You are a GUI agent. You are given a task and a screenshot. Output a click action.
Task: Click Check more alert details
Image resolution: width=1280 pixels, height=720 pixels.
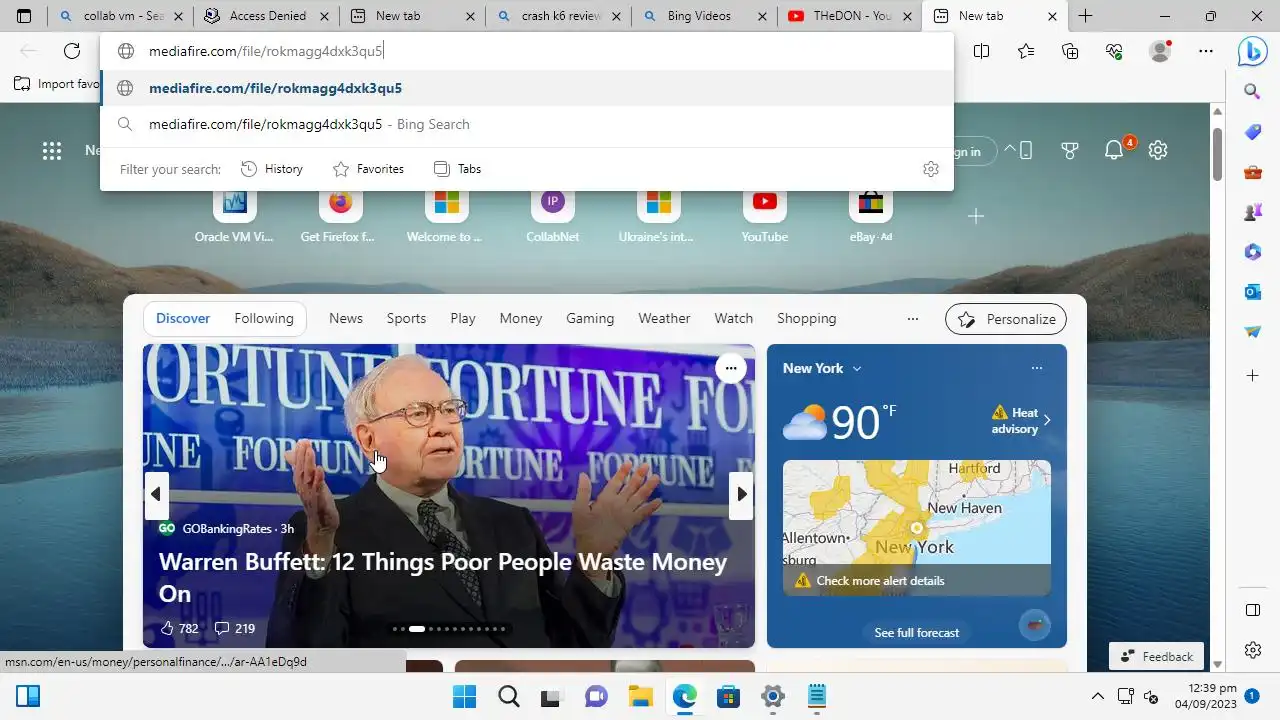pos(880,581)
